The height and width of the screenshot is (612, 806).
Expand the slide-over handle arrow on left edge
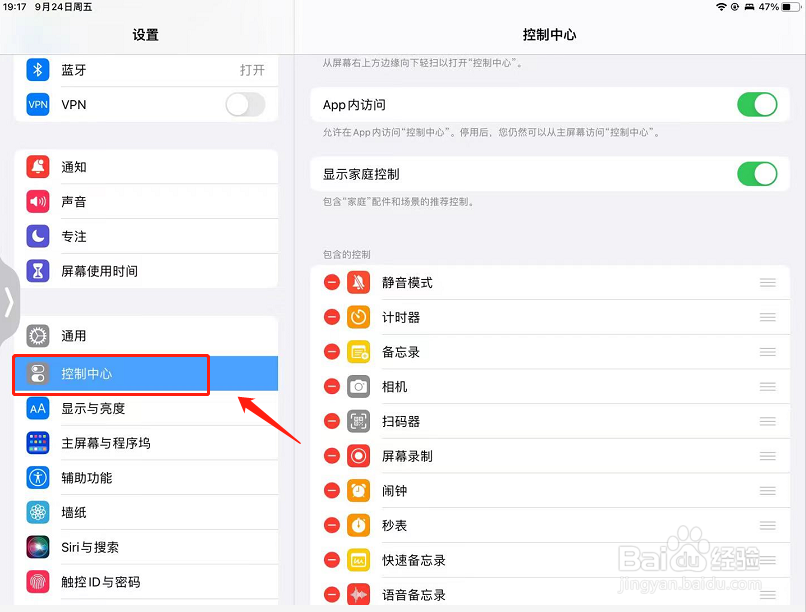point(9,302)
